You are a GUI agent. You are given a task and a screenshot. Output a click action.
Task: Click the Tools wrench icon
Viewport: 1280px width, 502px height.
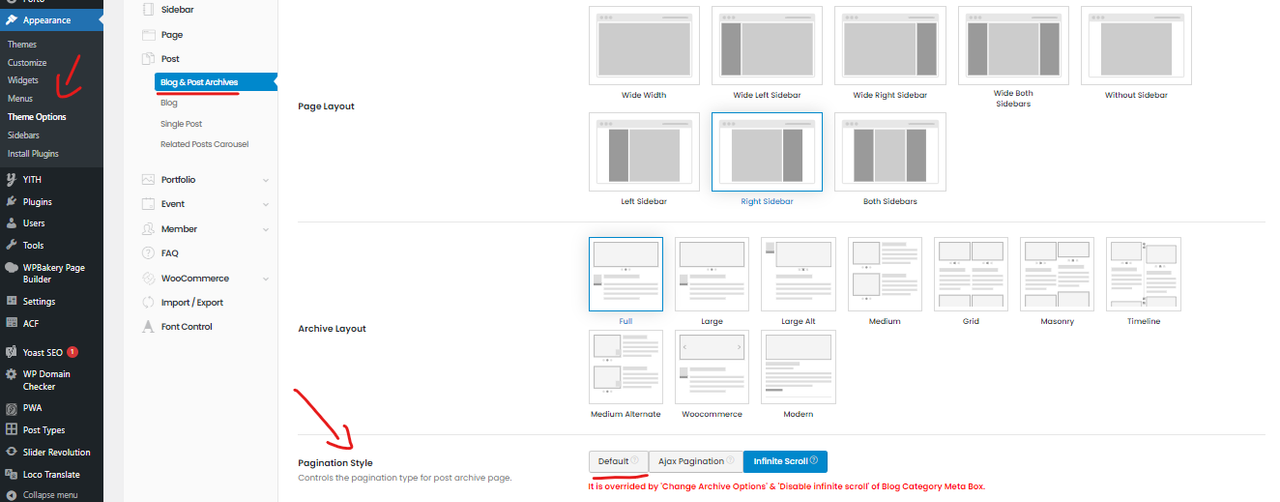pyautogui.click(x=12, y=245)
